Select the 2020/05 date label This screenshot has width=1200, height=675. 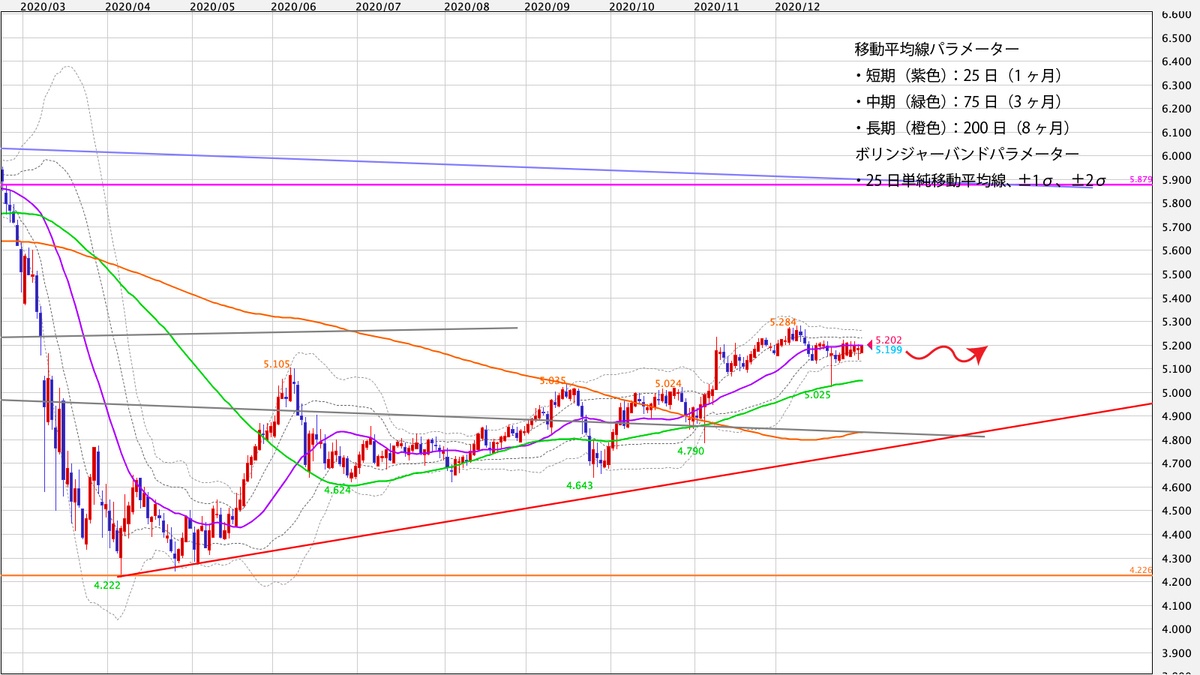click(211, 6)
